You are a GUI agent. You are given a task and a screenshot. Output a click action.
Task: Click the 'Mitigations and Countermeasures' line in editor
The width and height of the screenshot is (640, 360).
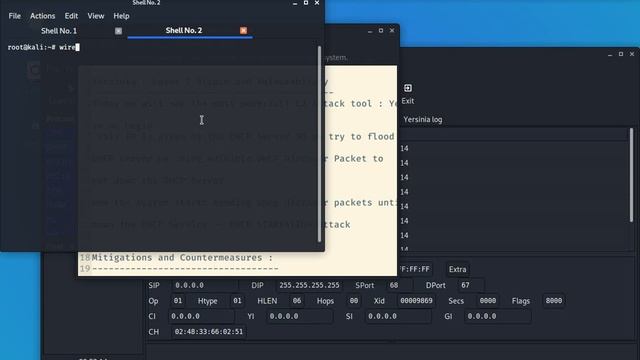click(x=182, y=258)
